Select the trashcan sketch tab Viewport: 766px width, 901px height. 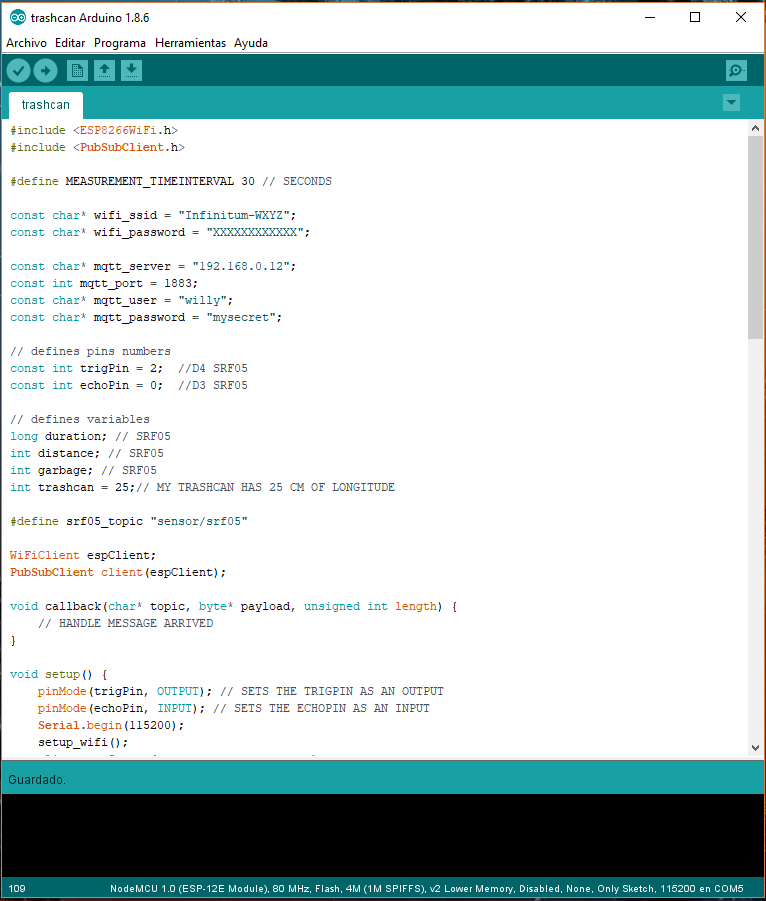[46, 105]
